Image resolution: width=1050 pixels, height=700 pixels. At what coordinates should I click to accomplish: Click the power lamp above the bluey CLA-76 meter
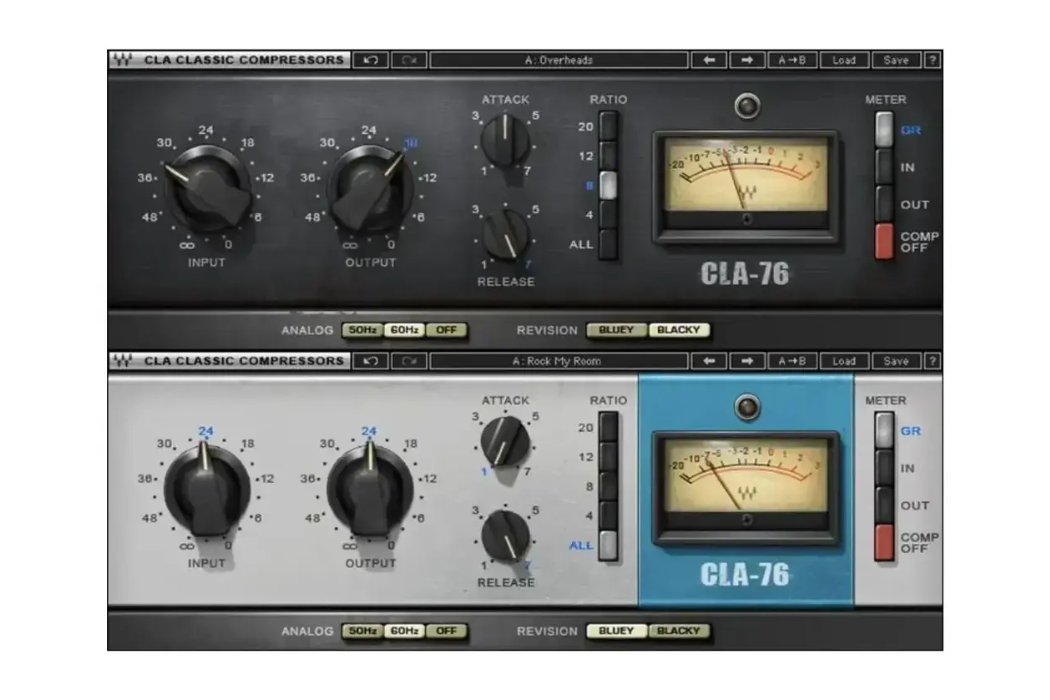click(x=747, y=407)
